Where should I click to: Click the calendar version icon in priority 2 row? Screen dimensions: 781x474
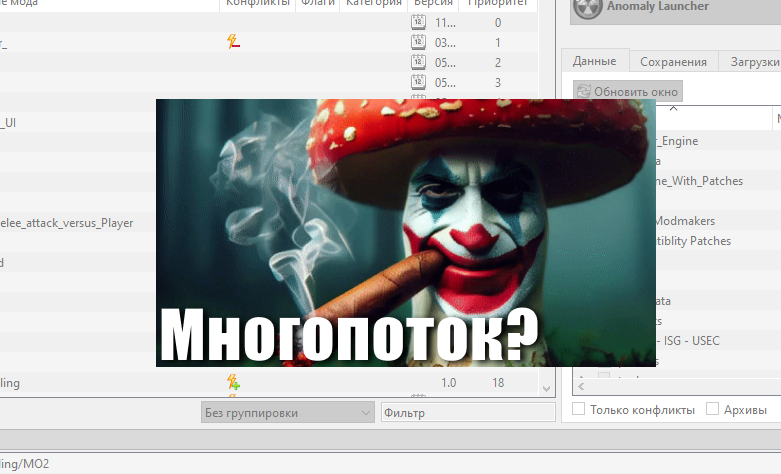point(418,62)
